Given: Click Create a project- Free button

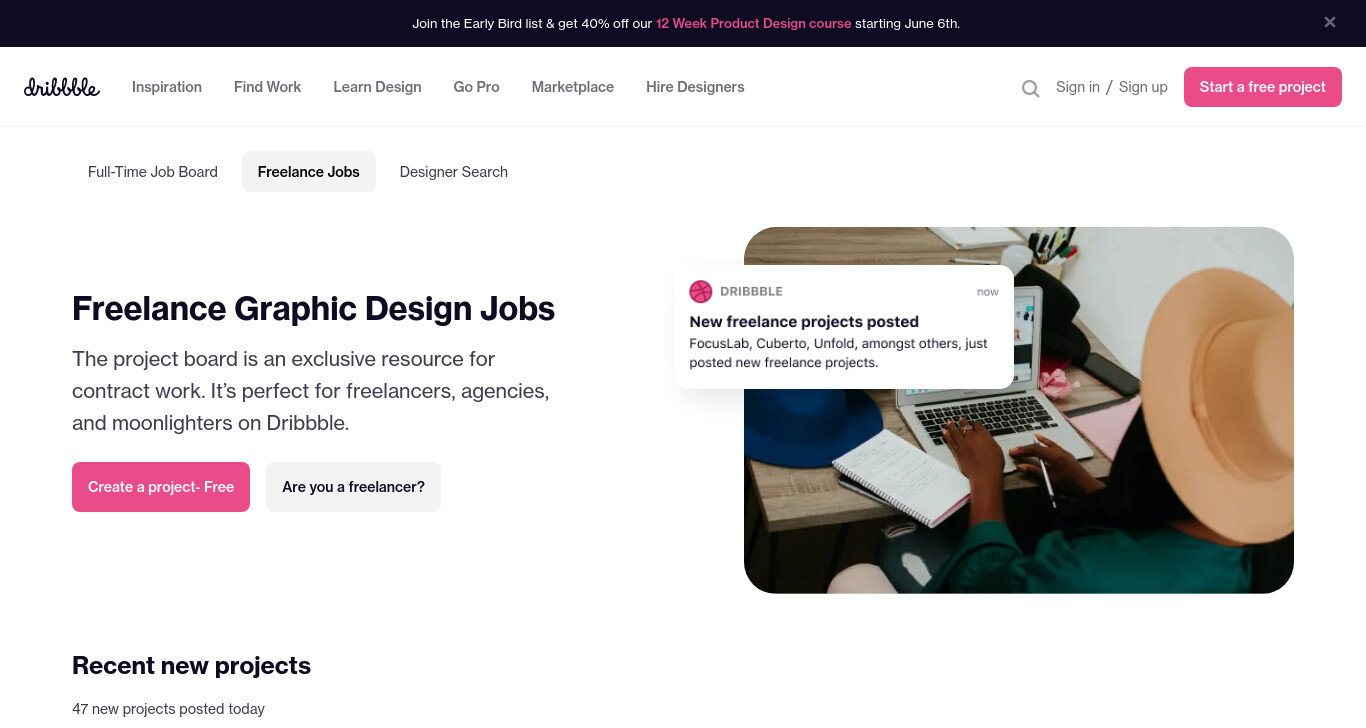Looking at the screenshot, I should [x=161, y=487].
